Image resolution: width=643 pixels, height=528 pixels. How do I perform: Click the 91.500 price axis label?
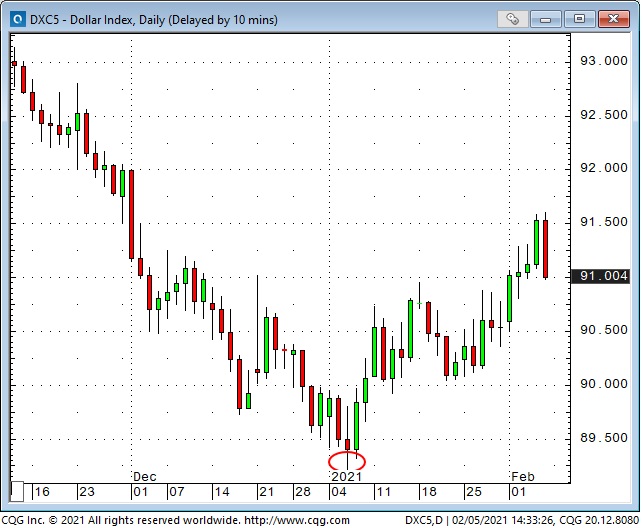pos(604,222)
